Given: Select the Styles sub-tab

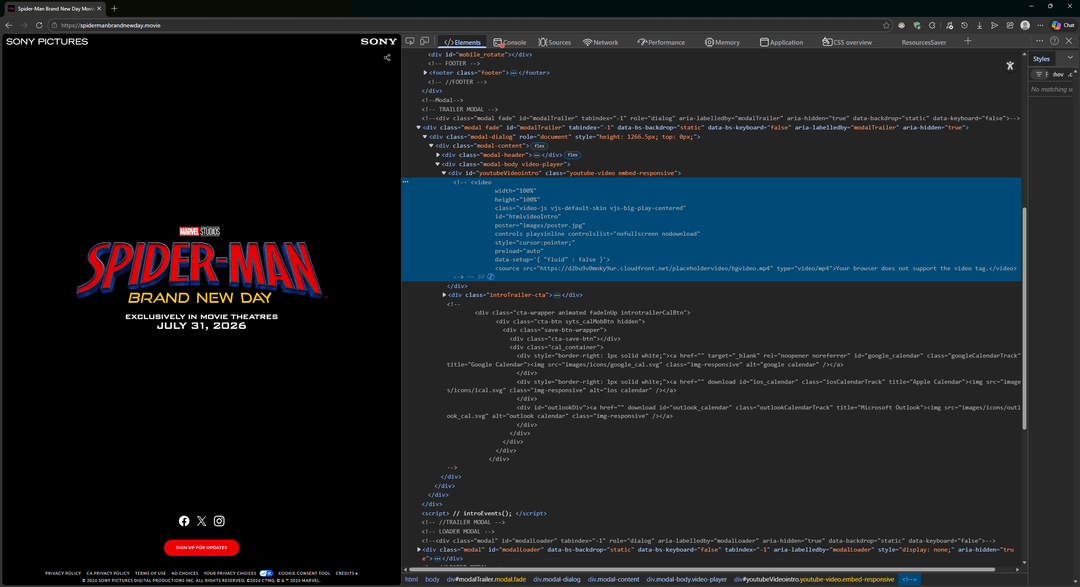Looking at the screenshot, I should (1041, 59).
